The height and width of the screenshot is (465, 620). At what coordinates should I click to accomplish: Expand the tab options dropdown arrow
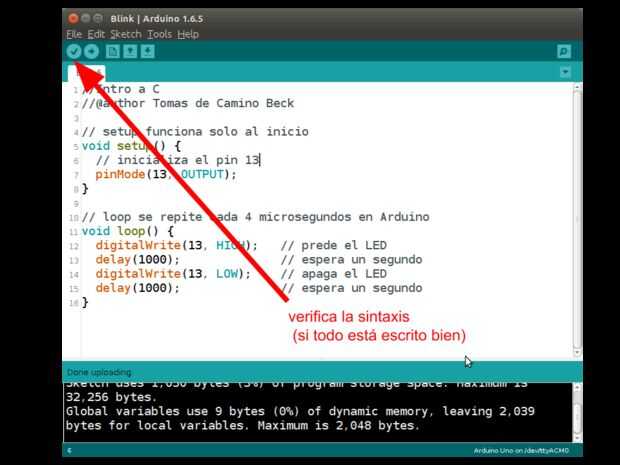(565, 72)
